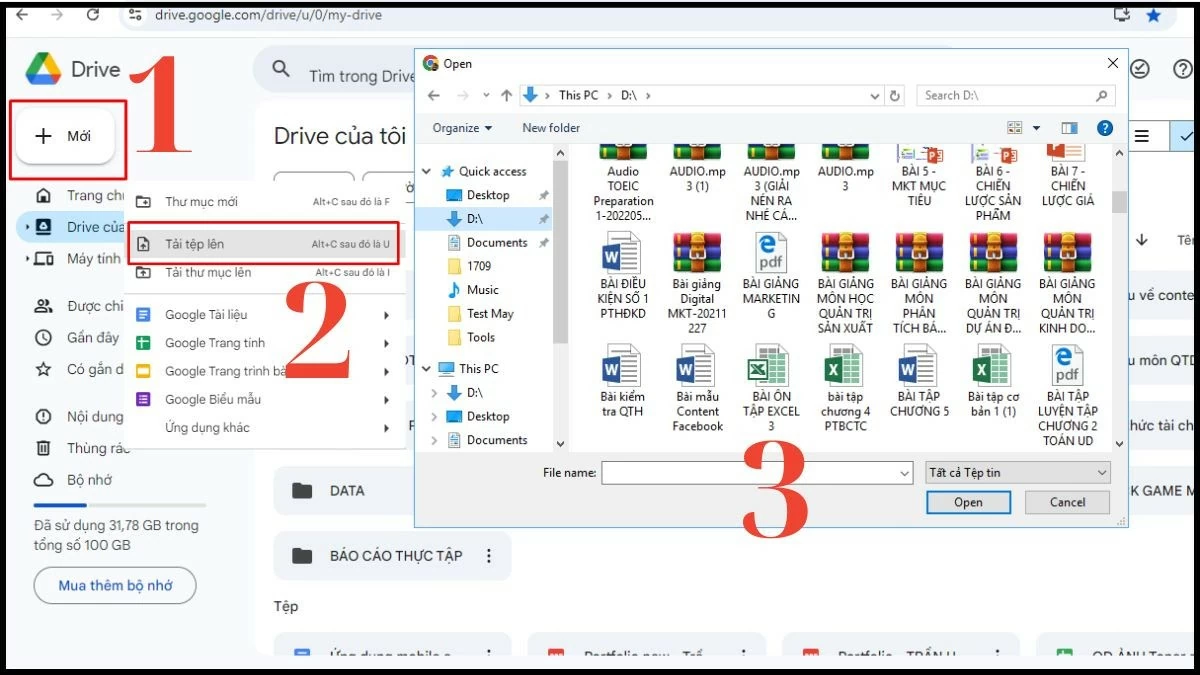Click the Open button

(968, 502)
